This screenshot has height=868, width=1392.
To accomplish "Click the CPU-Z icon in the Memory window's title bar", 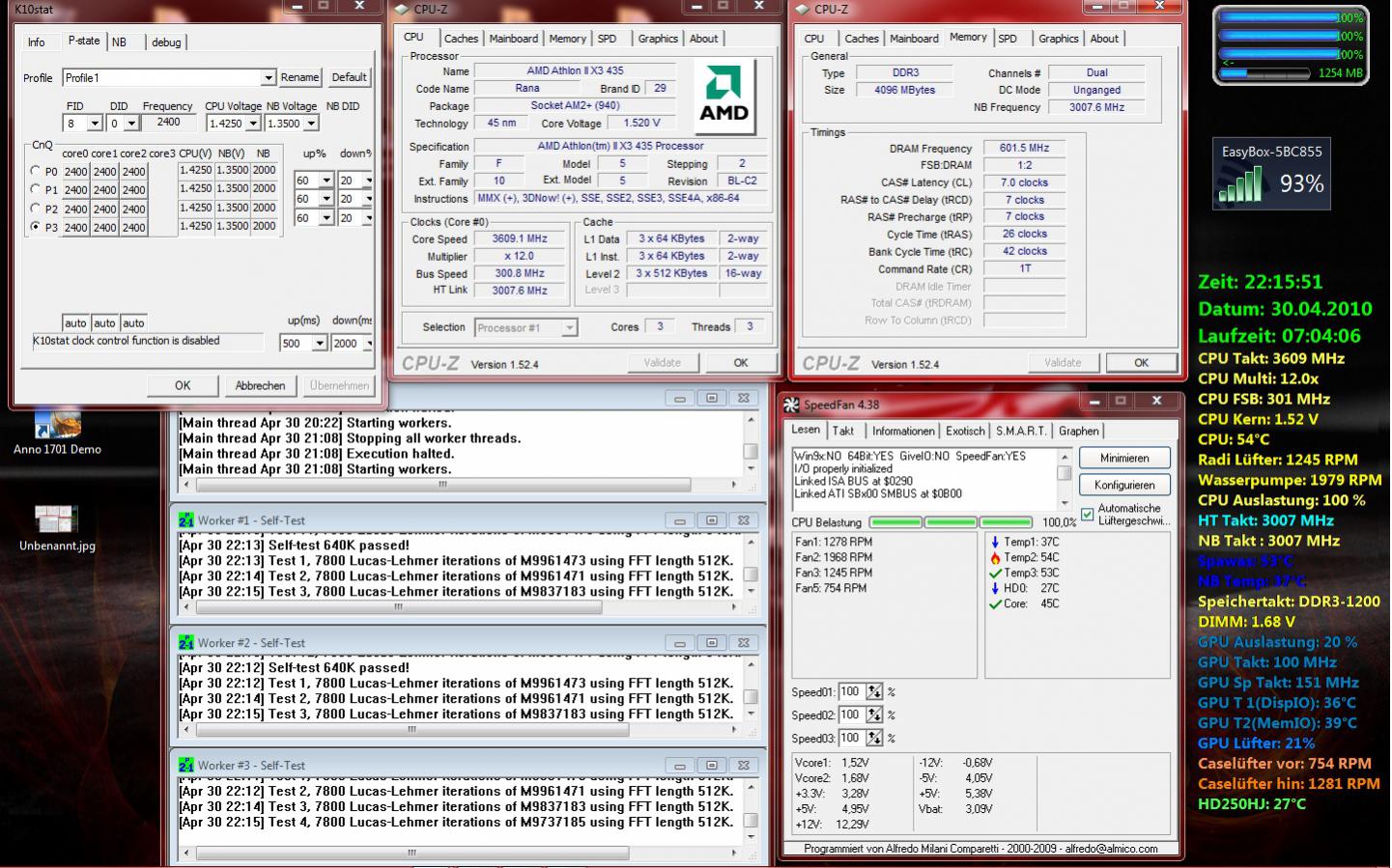I will [803, 10].
